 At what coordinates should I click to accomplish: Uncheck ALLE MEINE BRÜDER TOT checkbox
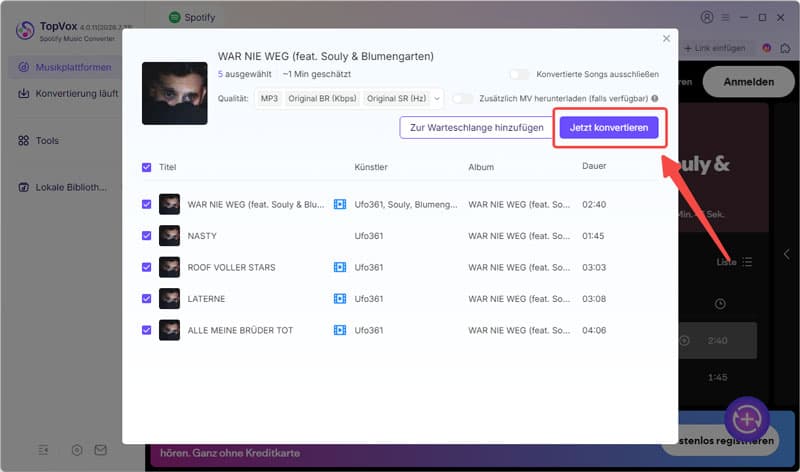tap(146, 330)
